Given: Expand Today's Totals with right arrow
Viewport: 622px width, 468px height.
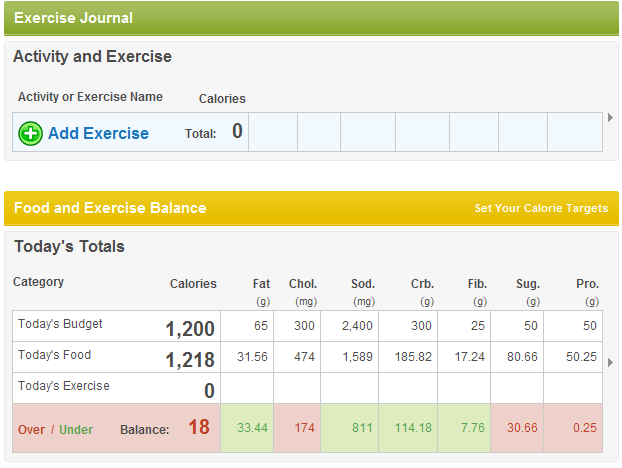Looking at the screenshot, I should point(611,362).
